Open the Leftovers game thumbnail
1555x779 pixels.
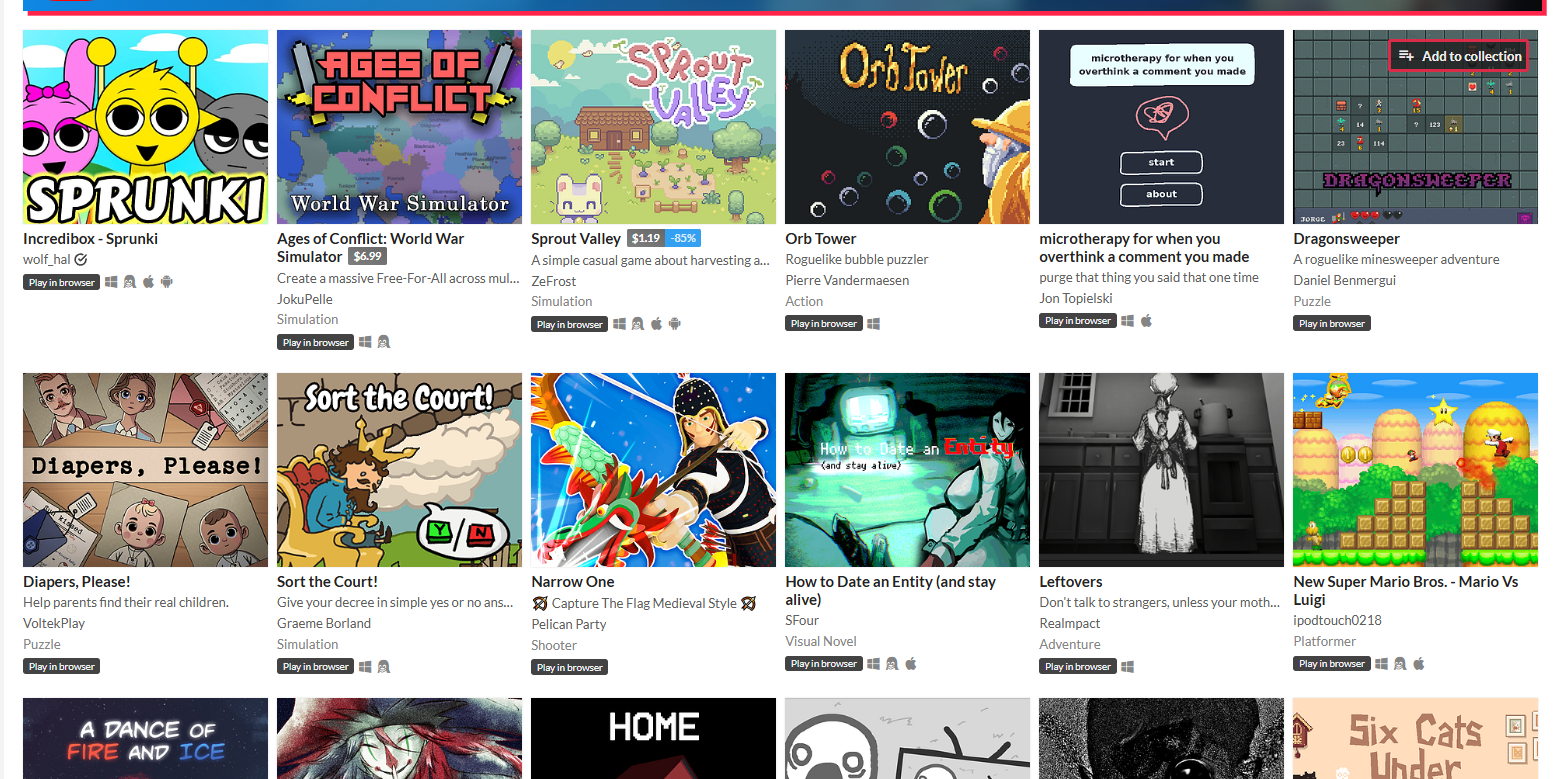pos(1161,470)
